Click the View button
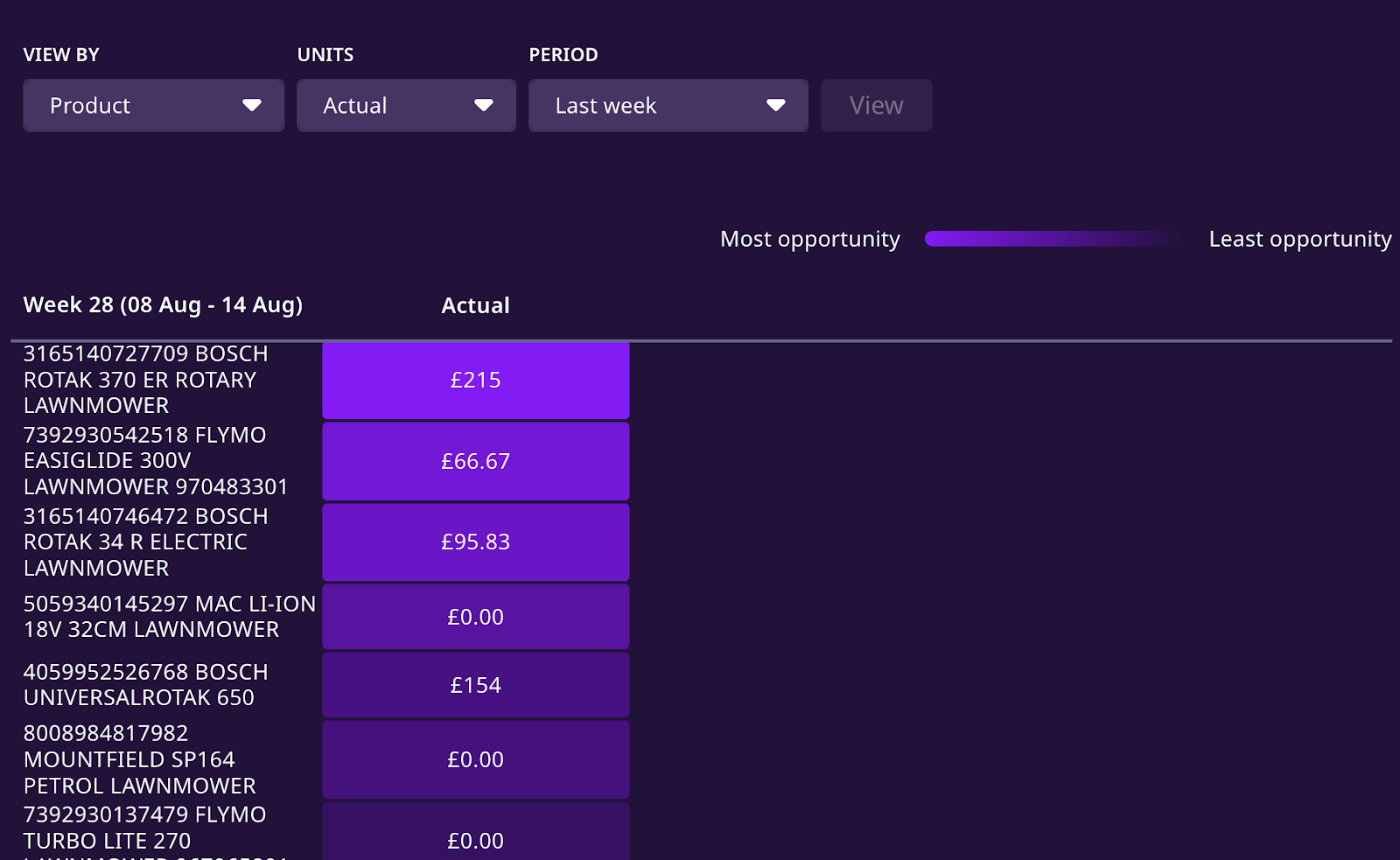Image resolution: width=1400 pixels, height=860 pixels. (x=876, y=106)
